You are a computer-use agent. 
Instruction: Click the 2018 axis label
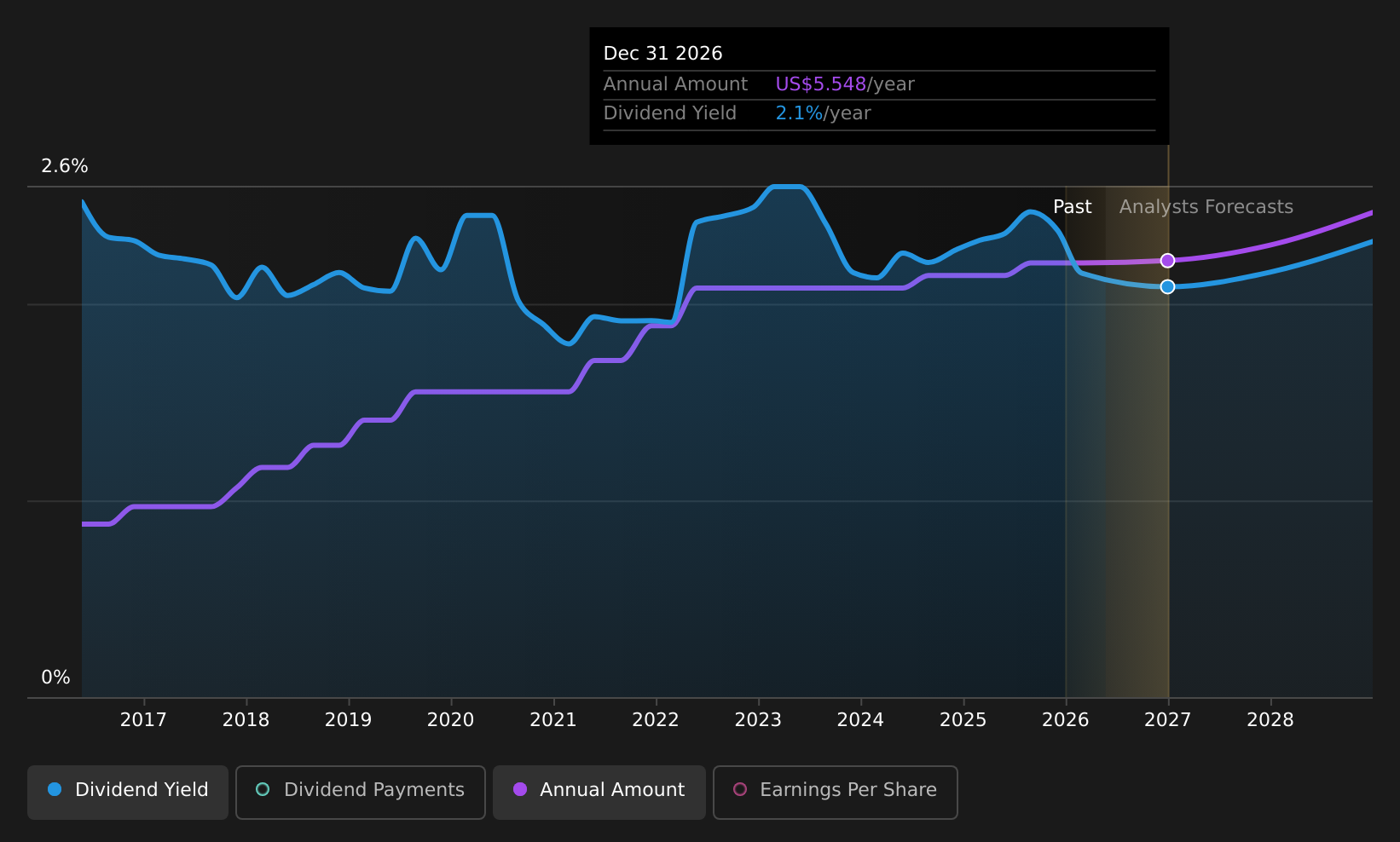pyautogui.click(x=246, y=720)
